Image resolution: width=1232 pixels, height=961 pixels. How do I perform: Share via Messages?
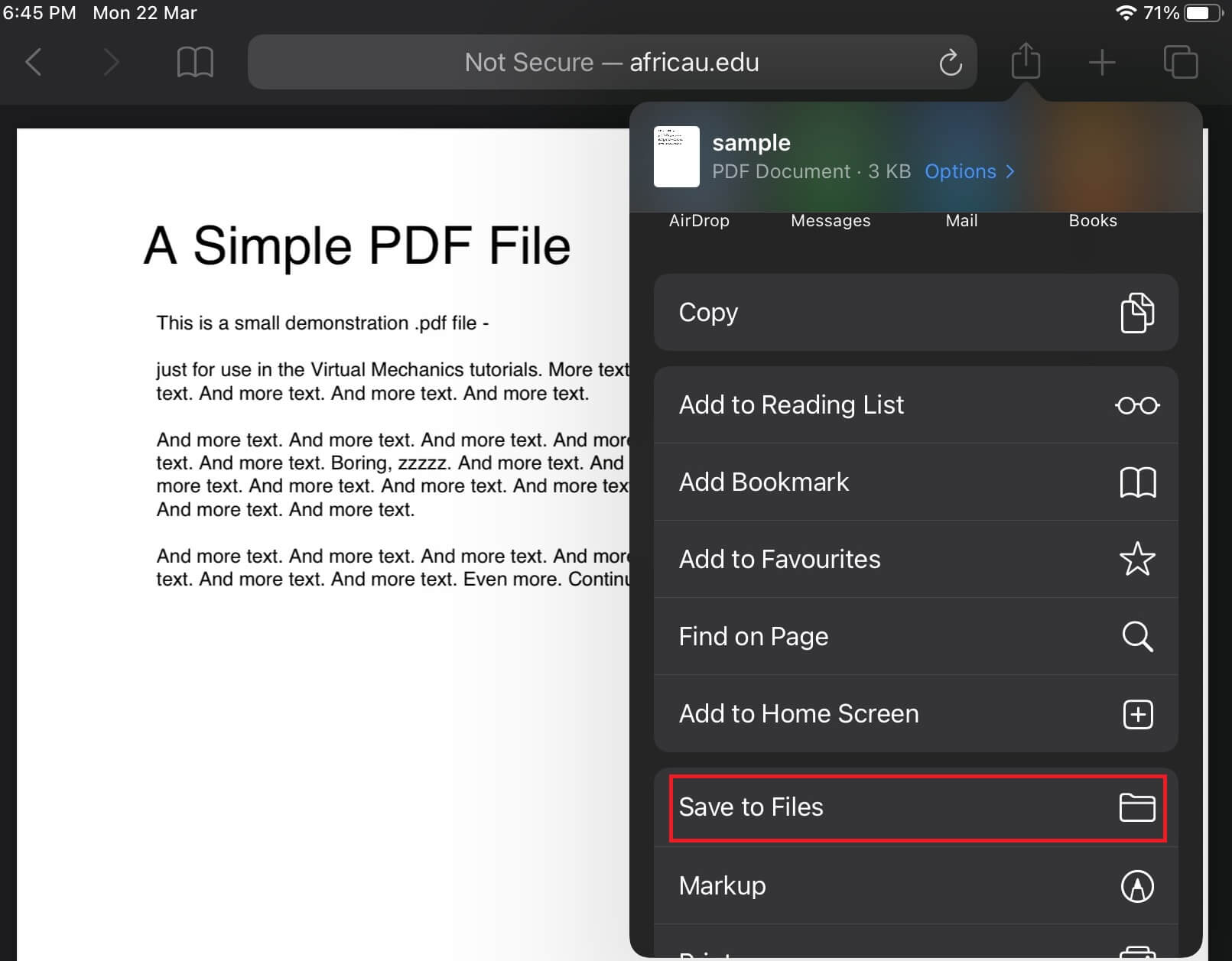coord(831,220)
